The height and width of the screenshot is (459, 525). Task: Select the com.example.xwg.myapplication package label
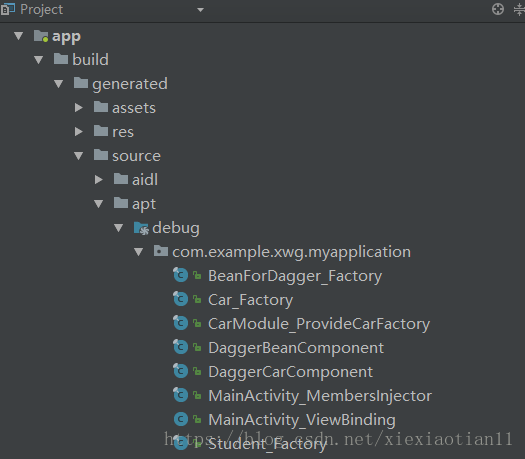(292, 252)
